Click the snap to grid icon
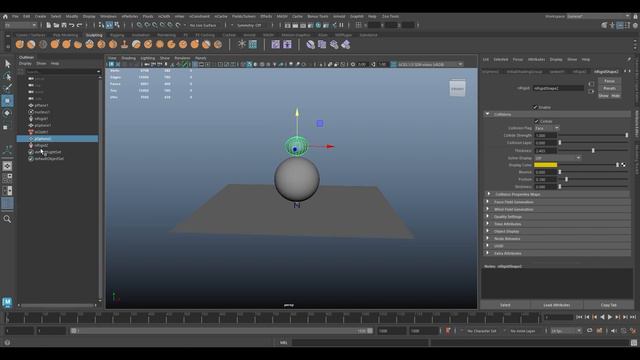This screenshot has height=360, width=640. click(x=139, y=25)
